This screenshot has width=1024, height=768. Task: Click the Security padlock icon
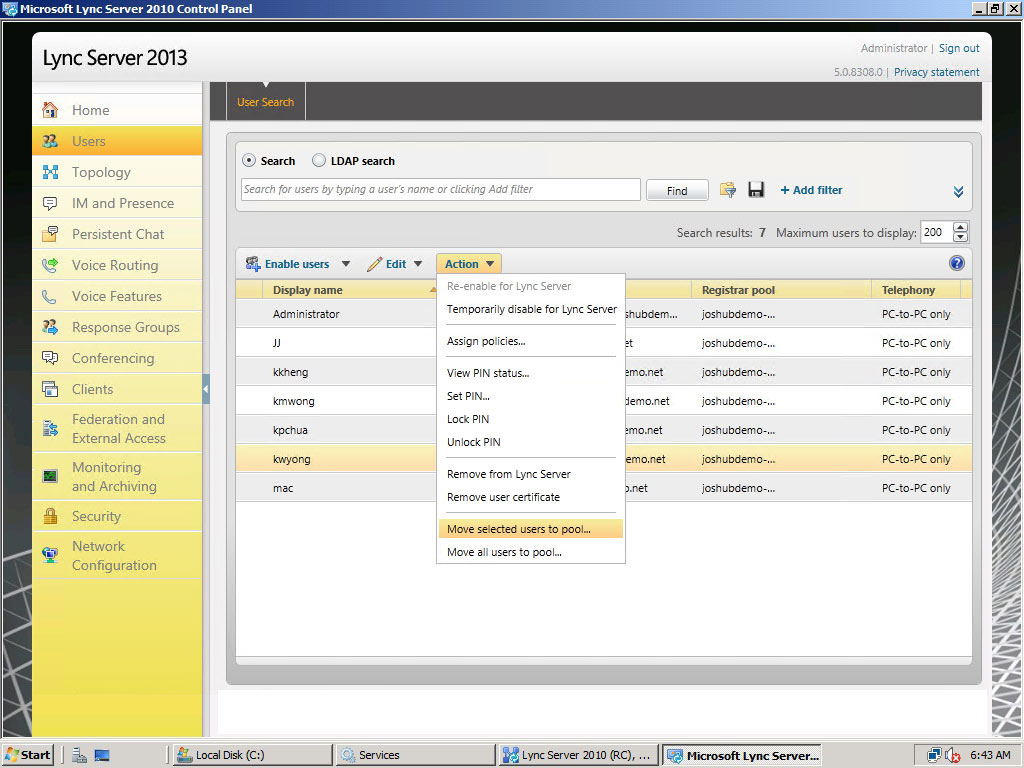[50, 516]
